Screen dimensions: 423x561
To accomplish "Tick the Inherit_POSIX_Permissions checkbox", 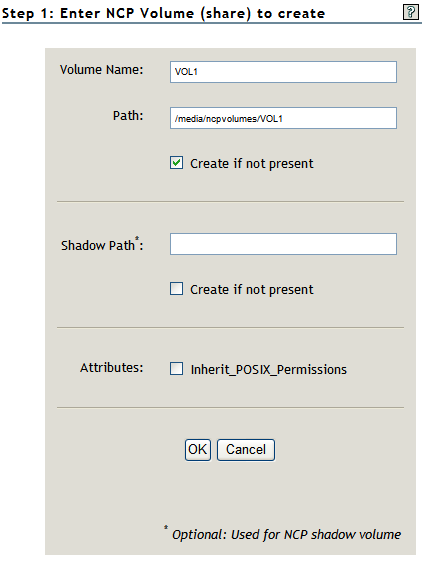I will [x=176, y=369].
